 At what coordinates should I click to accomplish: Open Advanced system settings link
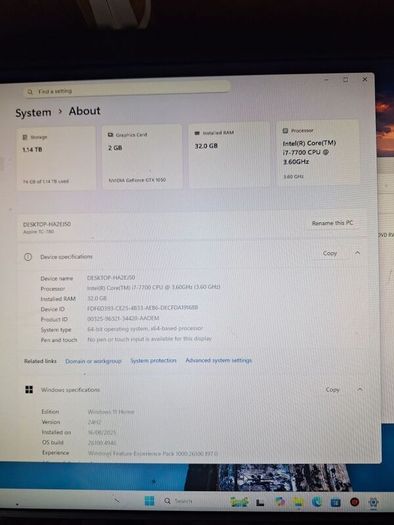(219, 360)
